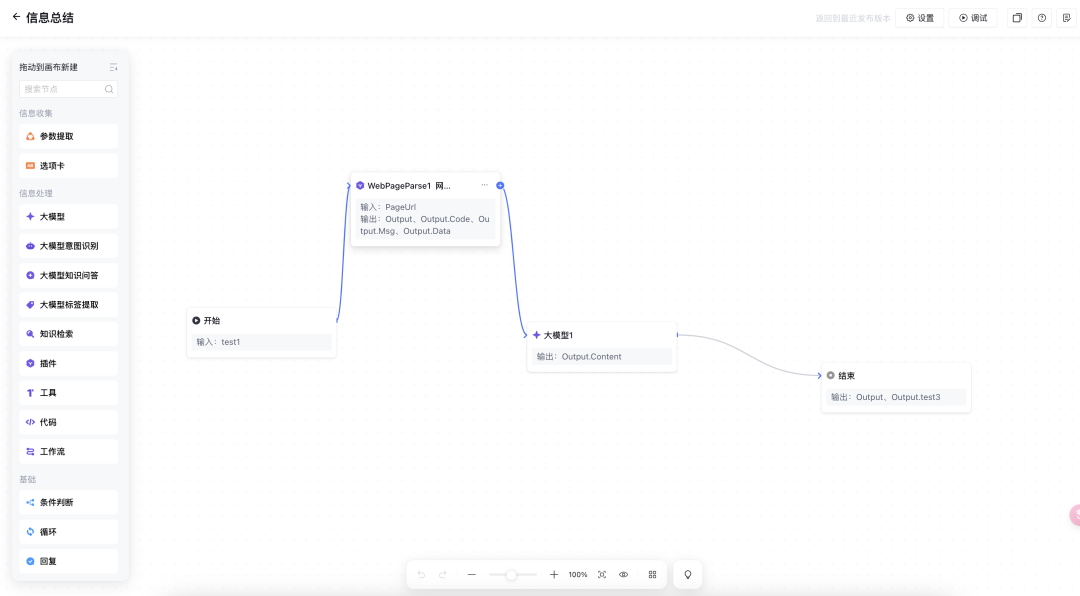Click the 搜索节点 search field
Screen dimensions: 1080x596
click(x=63, y=89)
